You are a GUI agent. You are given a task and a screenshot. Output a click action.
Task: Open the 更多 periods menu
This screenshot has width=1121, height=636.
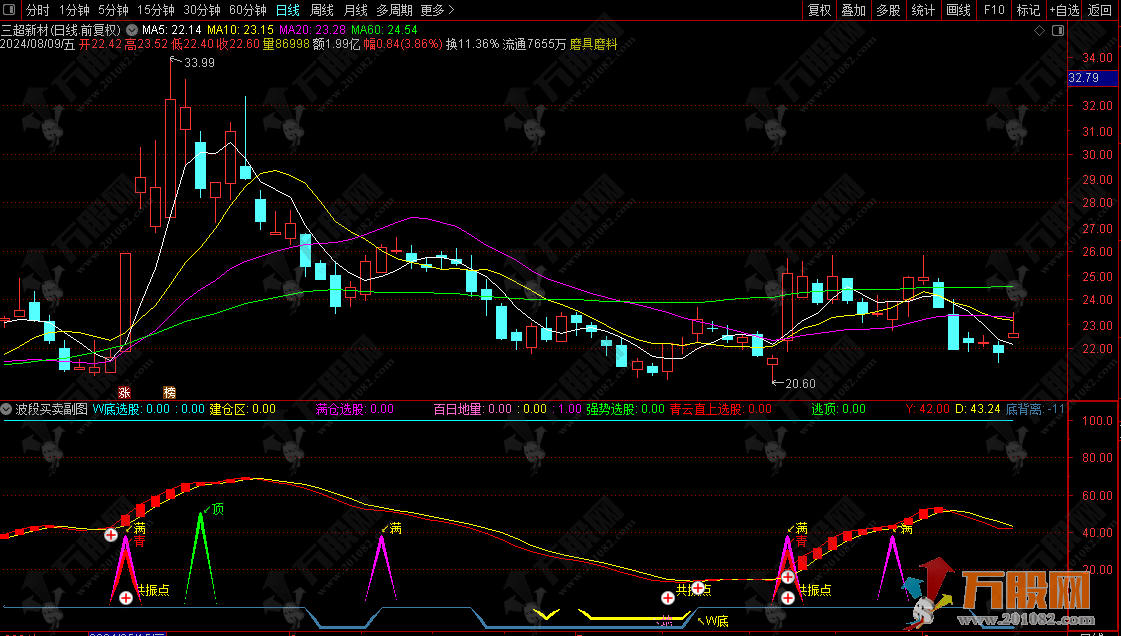pos(437,10)
